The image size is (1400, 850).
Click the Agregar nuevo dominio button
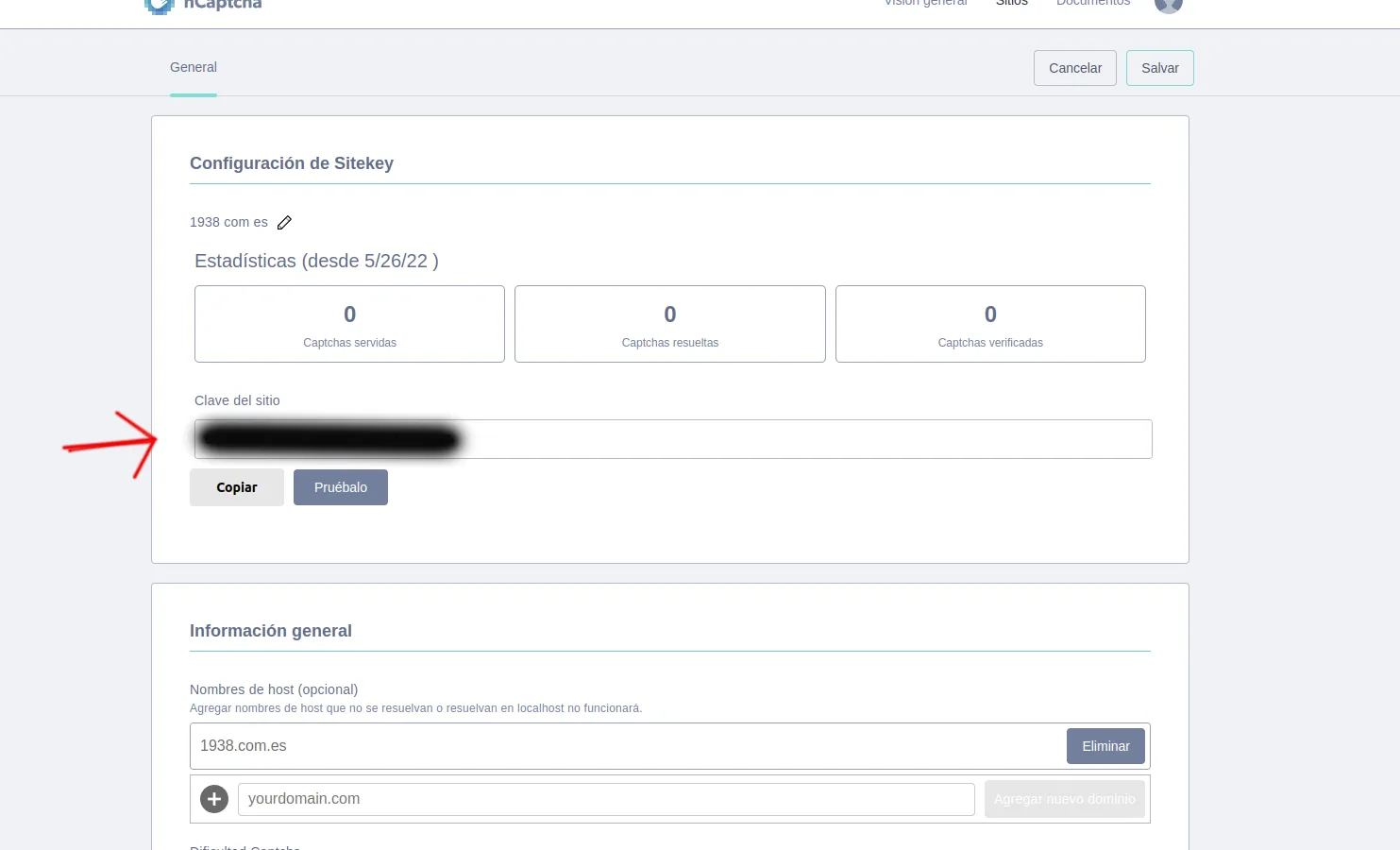pyautogui.click(x=1065, y=799)
